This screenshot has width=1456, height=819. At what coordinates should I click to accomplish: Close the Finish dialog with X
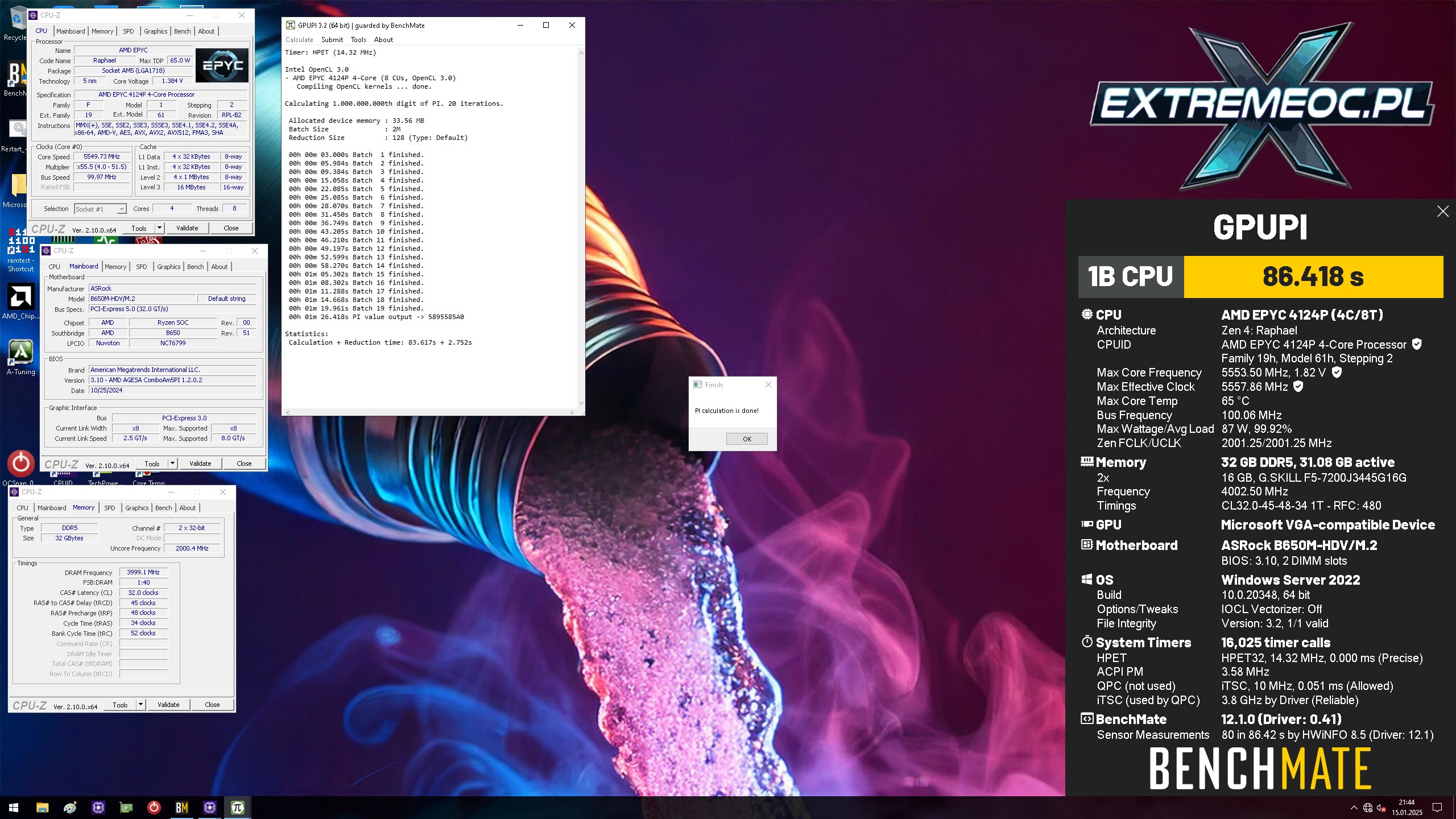tap(768, 385)
